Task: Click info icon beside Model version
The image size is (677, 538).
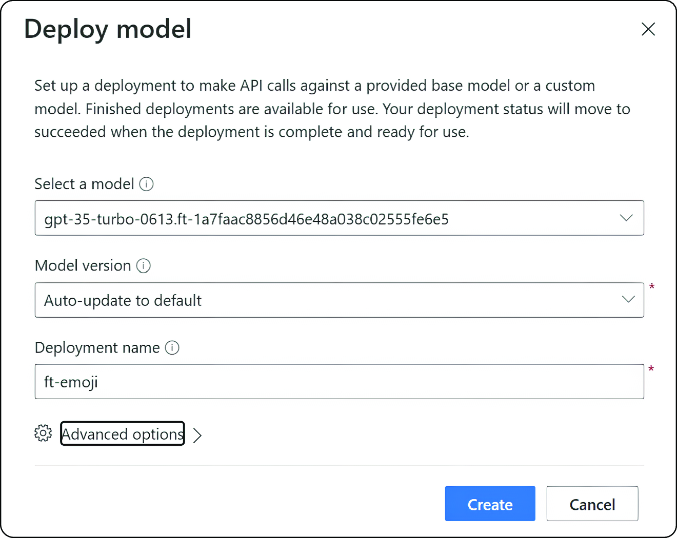Action: tap(143, 266)
